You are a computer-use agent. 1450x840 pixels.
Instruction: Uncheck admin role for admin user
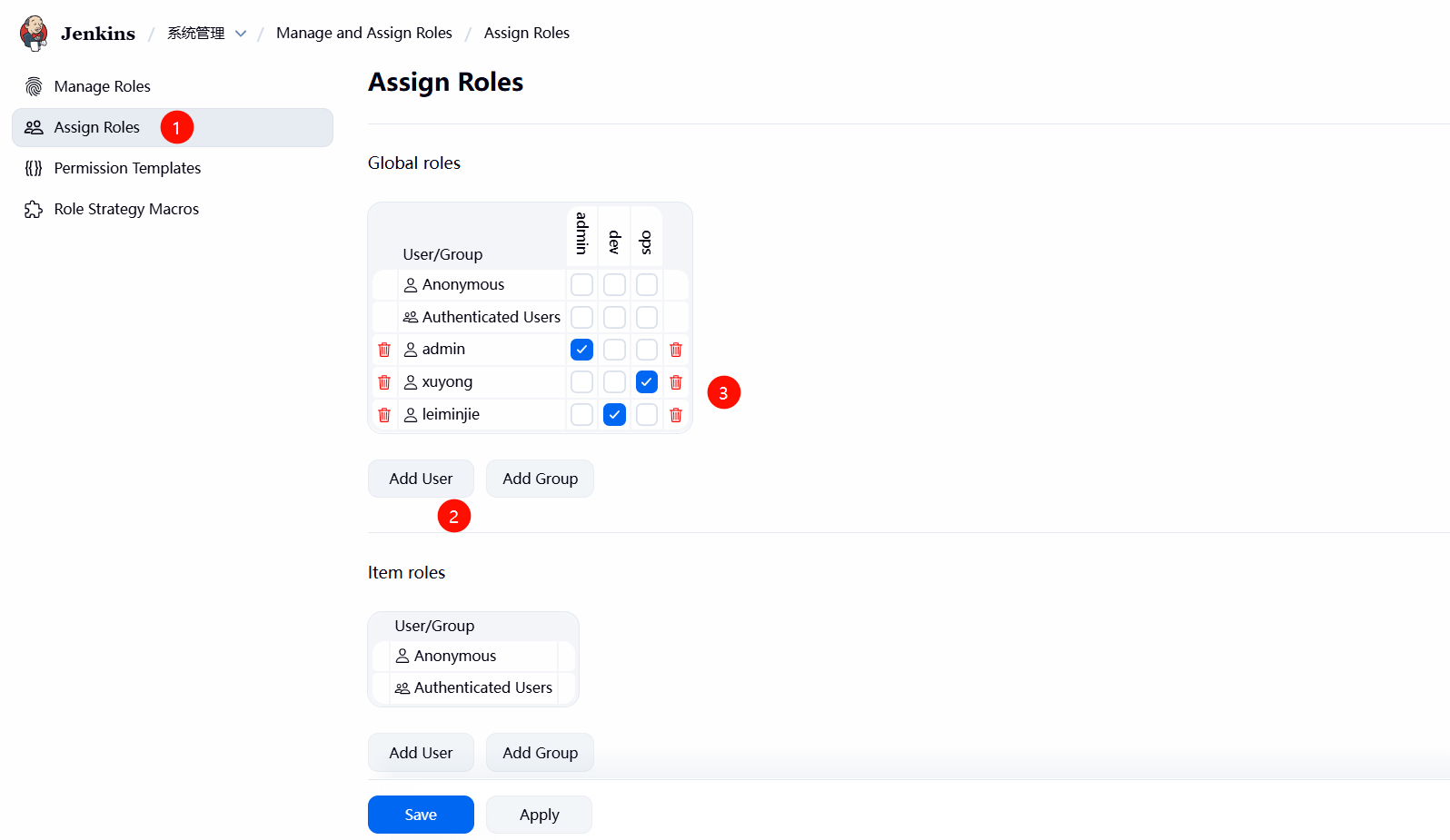(581, 350)
